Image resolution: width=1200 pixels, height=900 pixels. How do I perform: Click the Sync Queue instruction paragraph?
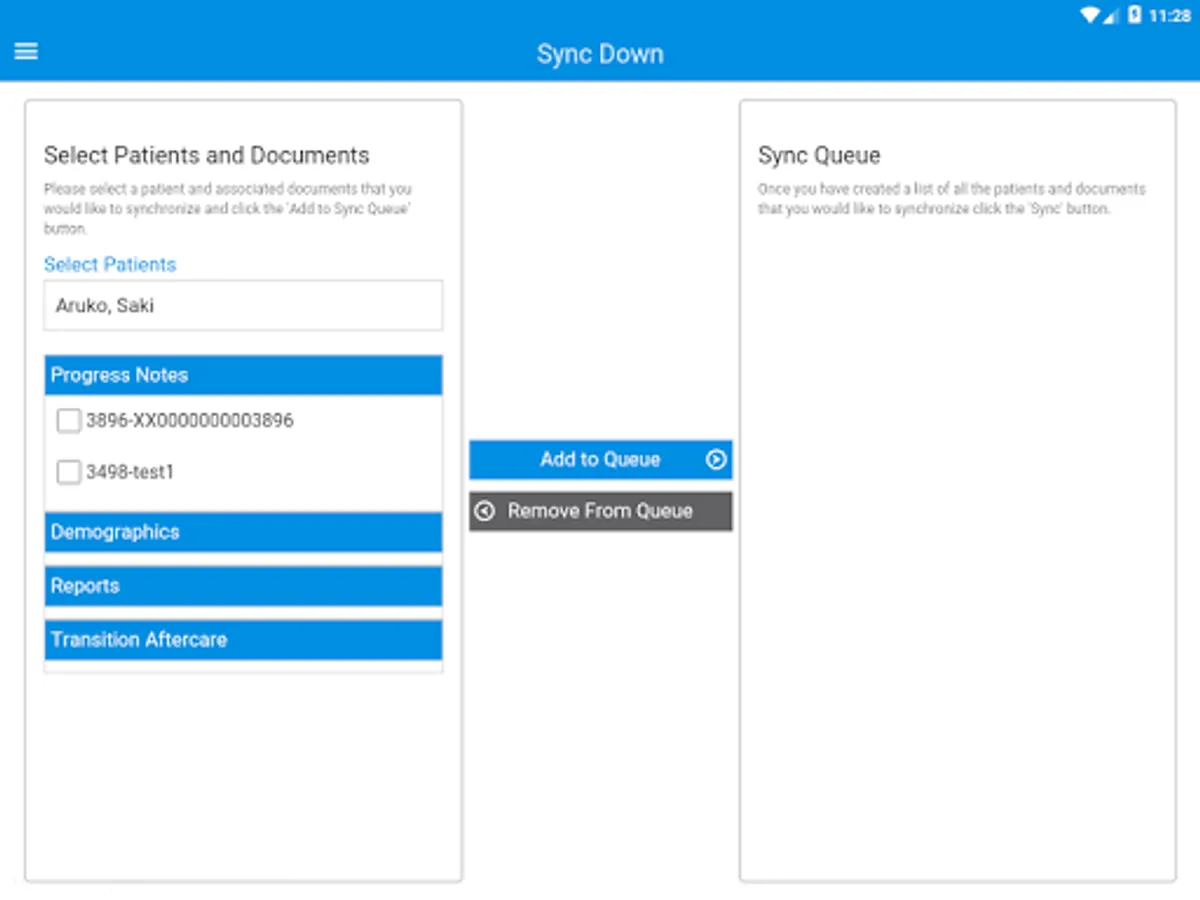point(951,199)
